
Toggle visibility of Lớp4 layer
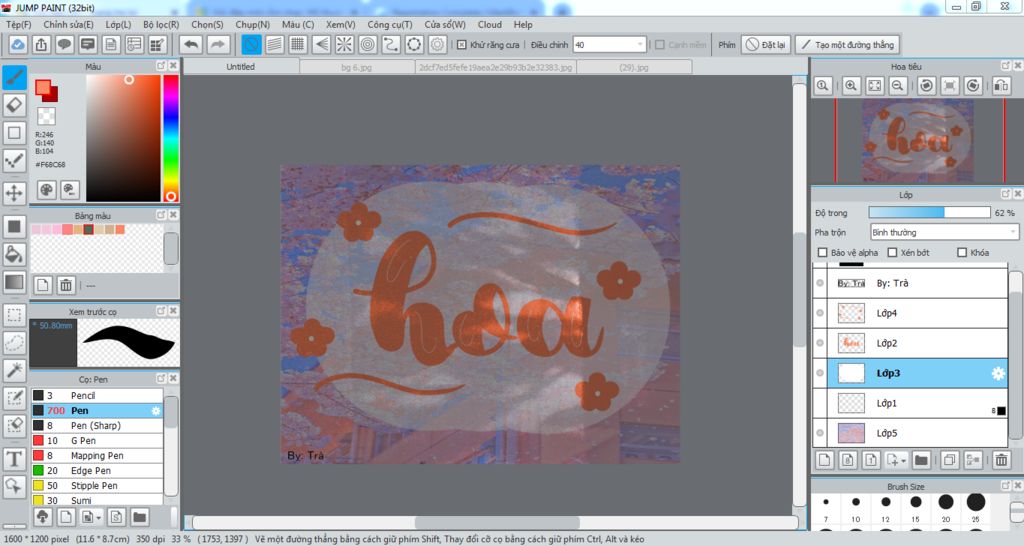pos(820,313)
